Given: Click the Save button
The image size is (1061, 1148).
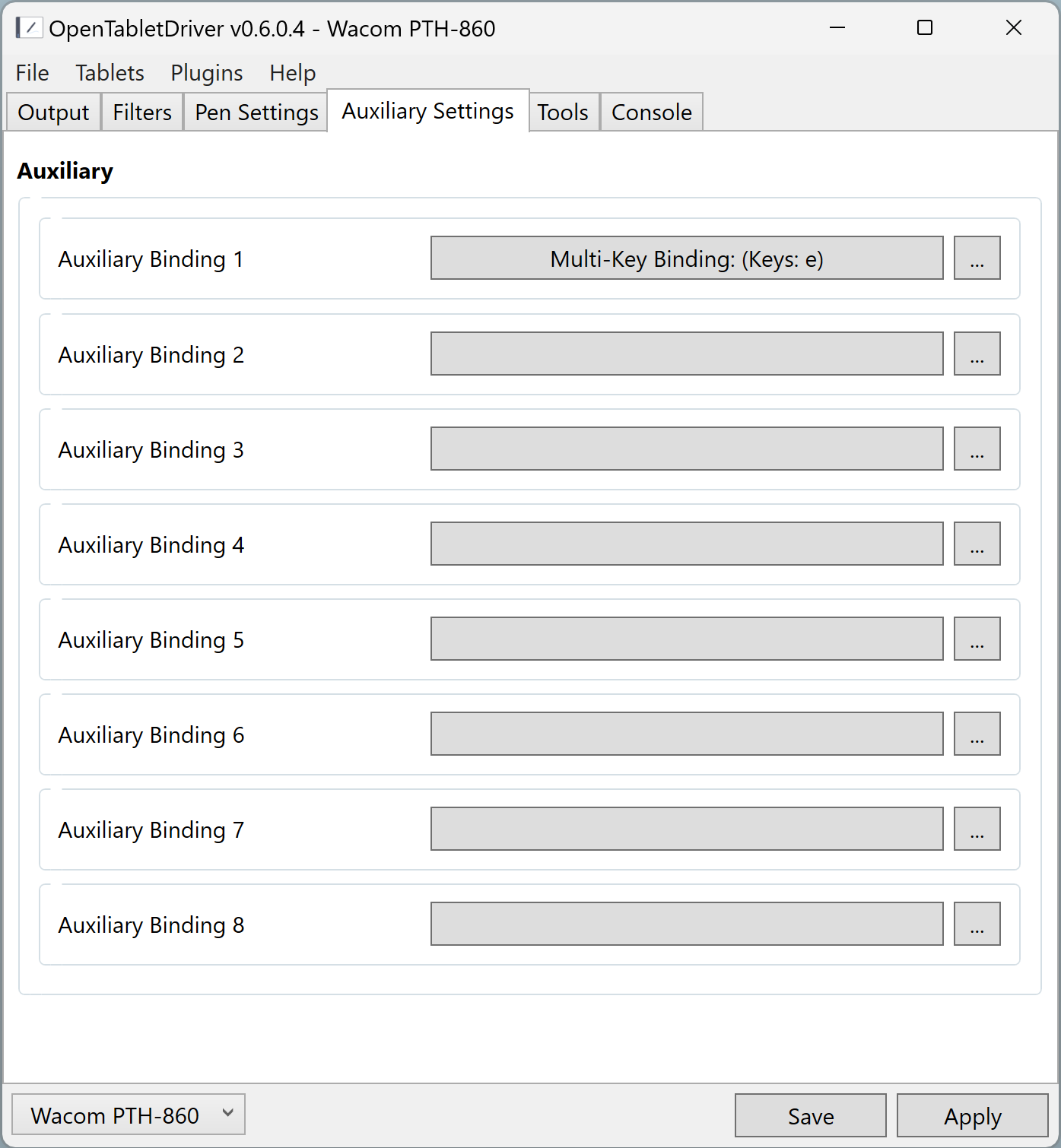Looking at the screenshot, I should point(810,1116).
